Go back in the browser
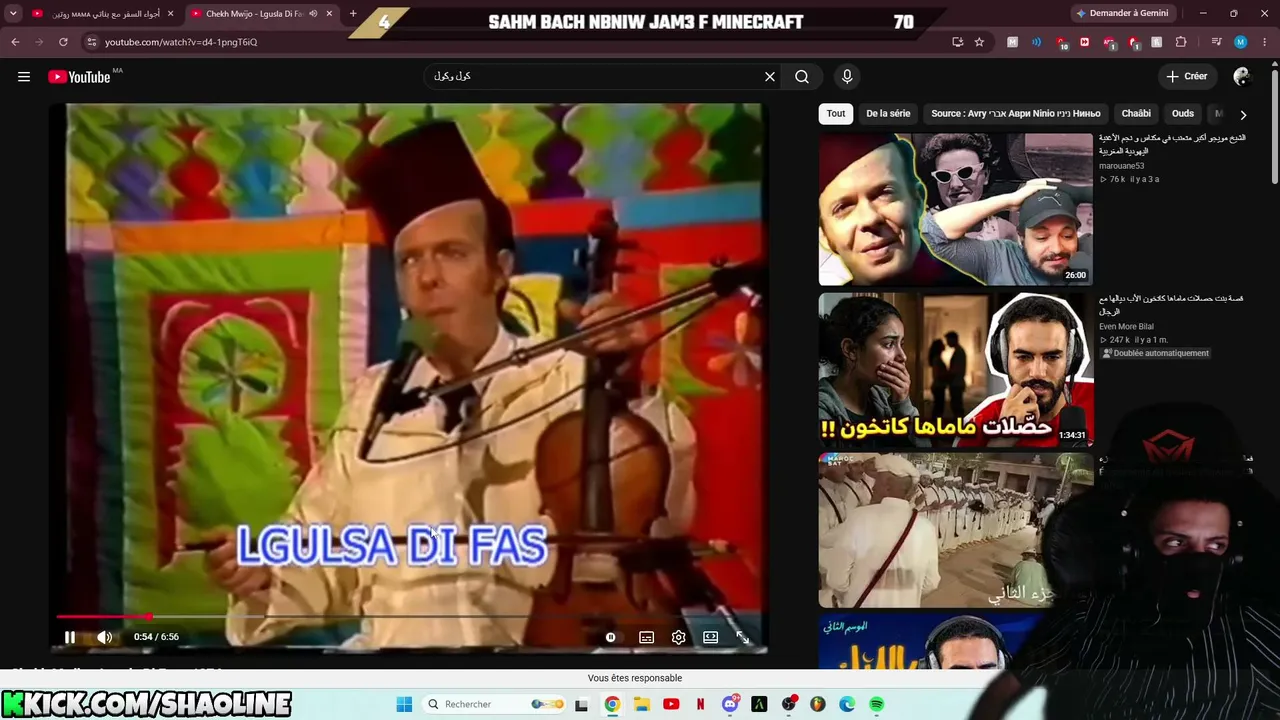Screen dimensions: 1280x720 15,42
